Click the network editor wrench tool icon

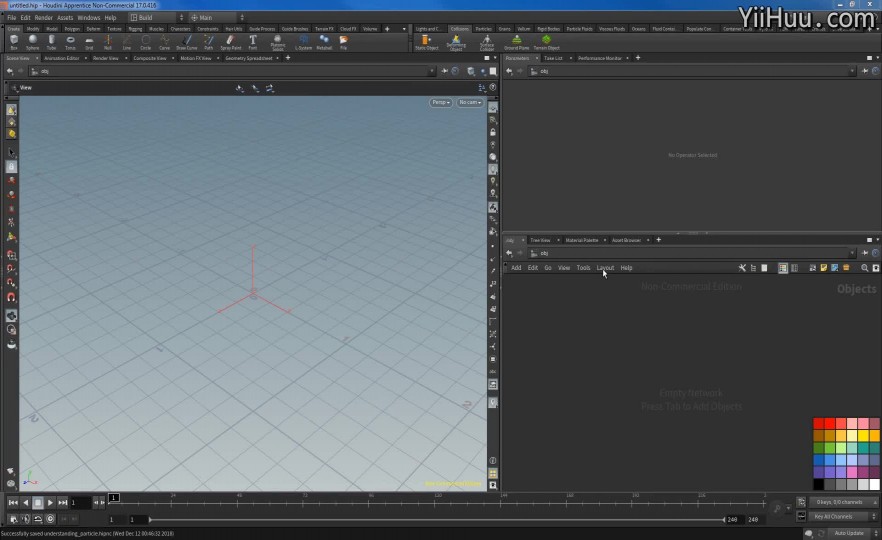[x=742, y=268]
